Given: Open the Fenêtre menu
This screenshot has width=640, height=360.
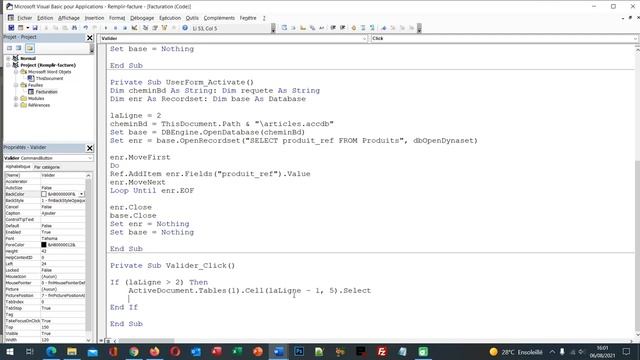Looking at the screenshot, I should point(248,18).
